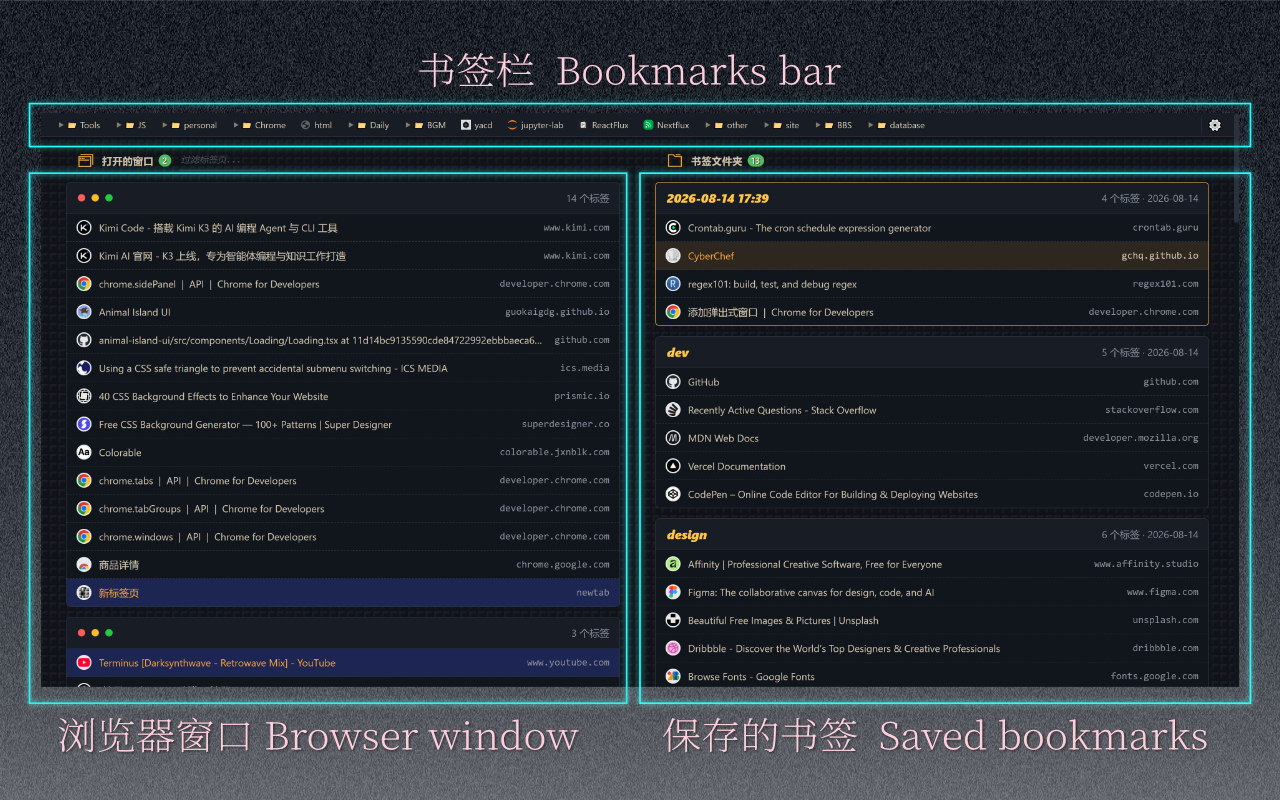The image size is (1280, 800).
Task: Click regex101 bookmark favicon
Action: (673, 284)
